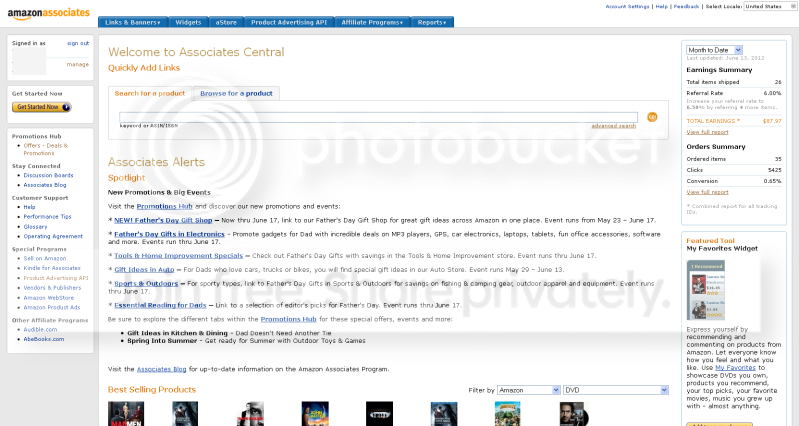799x426 pixels.
Task: Open Gift Ideas in Auto link
Action: point(144,270)
